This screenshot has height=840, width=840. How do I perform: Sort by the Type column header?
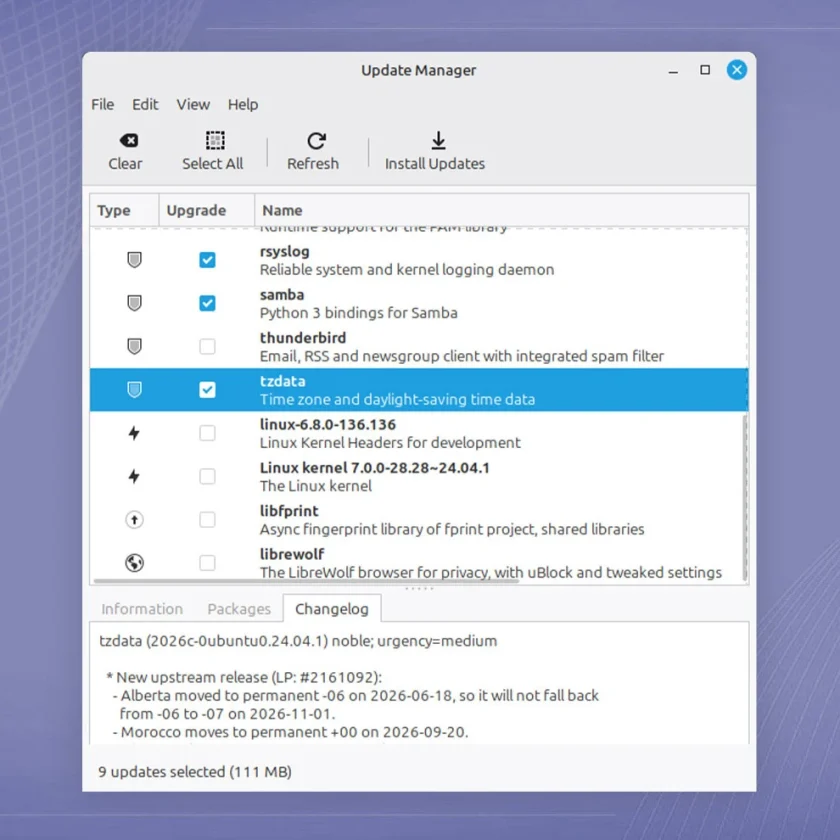[124, 210]
